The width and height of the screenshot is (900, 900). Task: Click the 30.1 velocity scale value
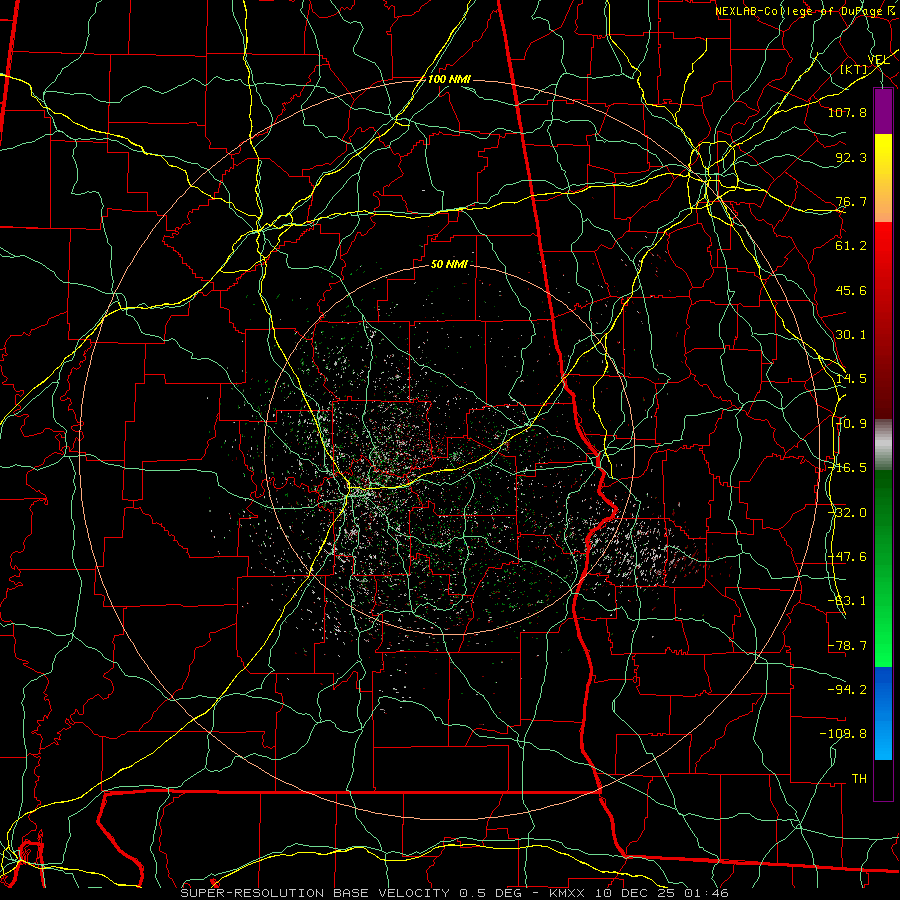pyautogui.click(x=851, y=335)
